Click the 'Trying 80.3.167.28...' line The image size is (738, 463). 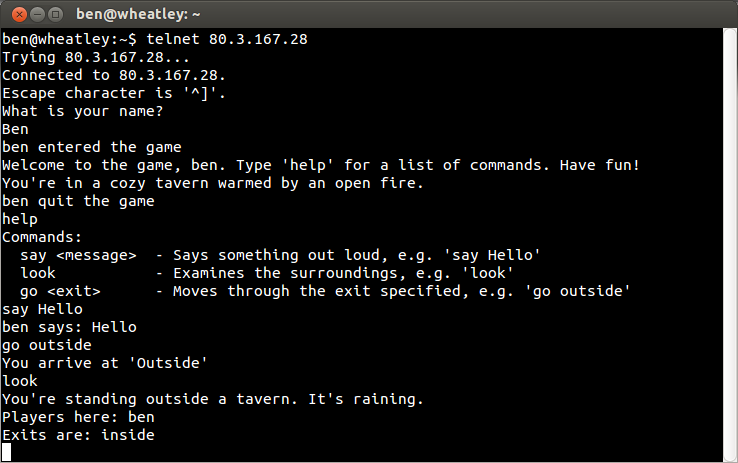pos(96,57)
